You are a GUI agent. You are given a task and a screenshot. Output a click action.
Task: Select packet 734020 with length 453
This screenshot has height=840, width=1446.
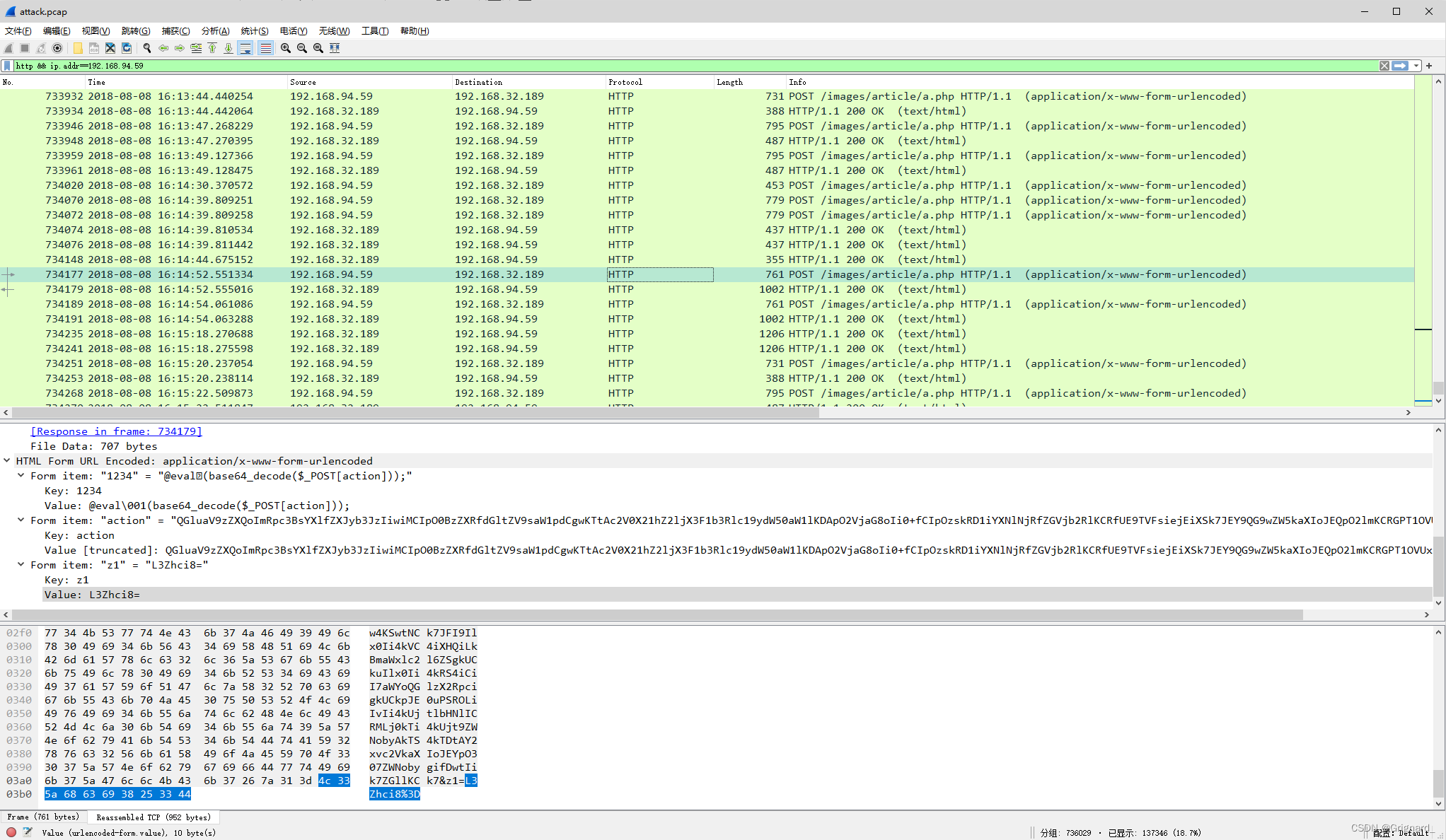tap(707, 185)
